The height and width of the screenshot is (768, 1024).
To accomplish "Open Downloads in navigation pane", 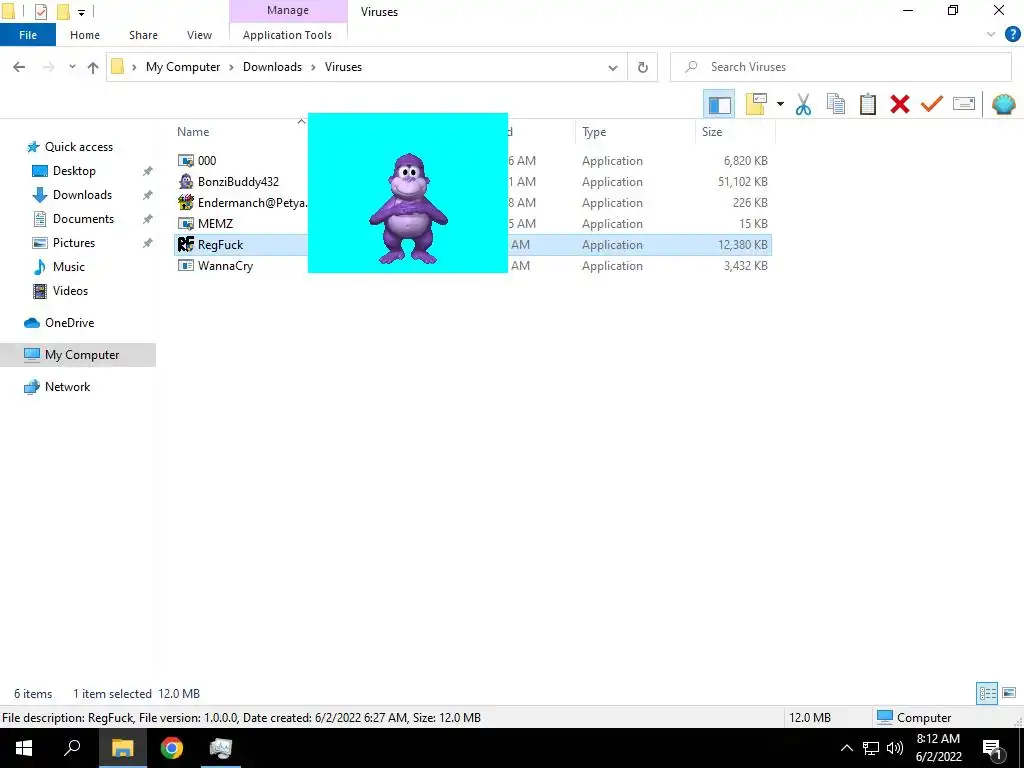I will coord(82,195).
